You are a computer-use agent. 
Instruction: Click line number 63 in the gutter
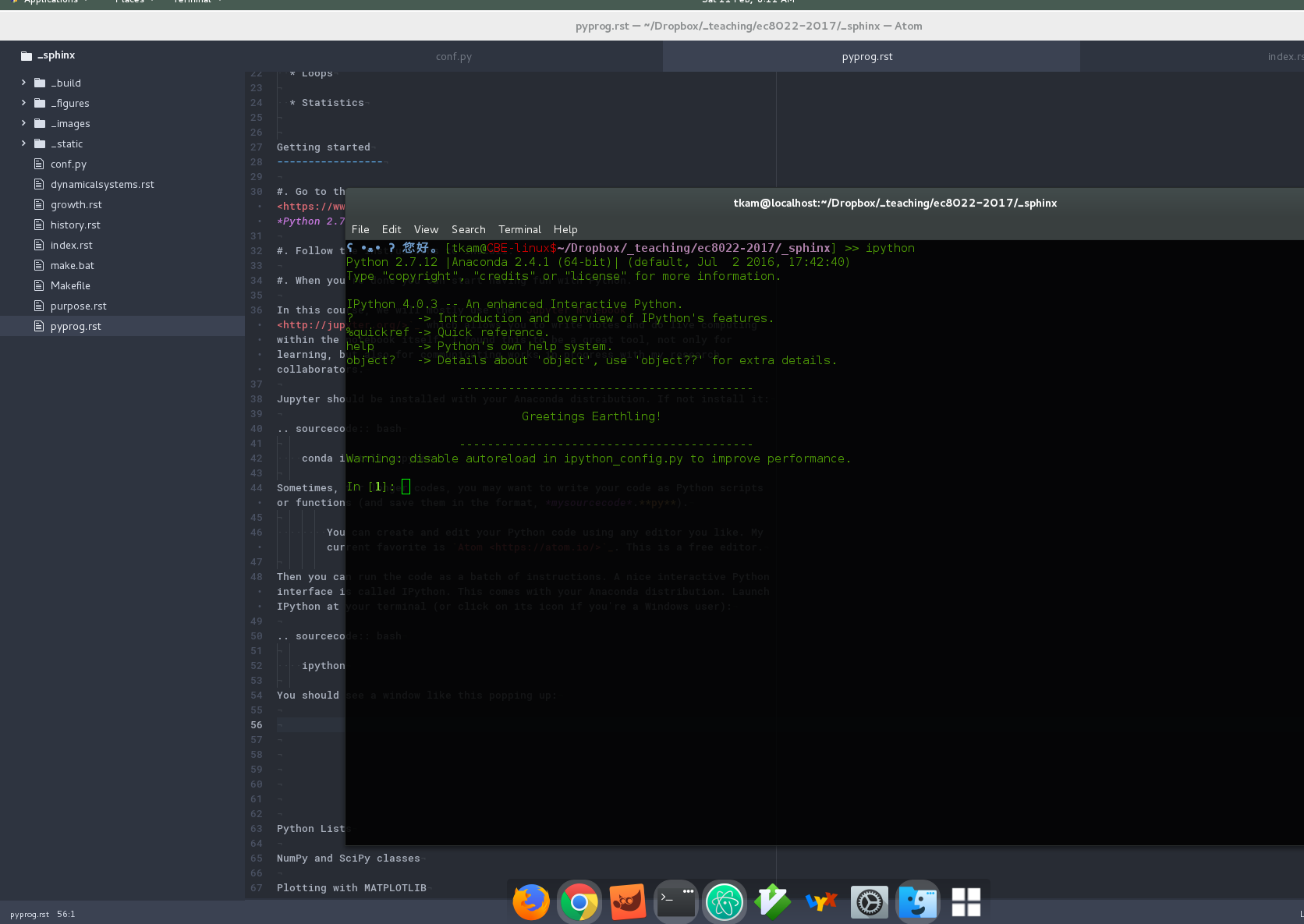(257, 829)
